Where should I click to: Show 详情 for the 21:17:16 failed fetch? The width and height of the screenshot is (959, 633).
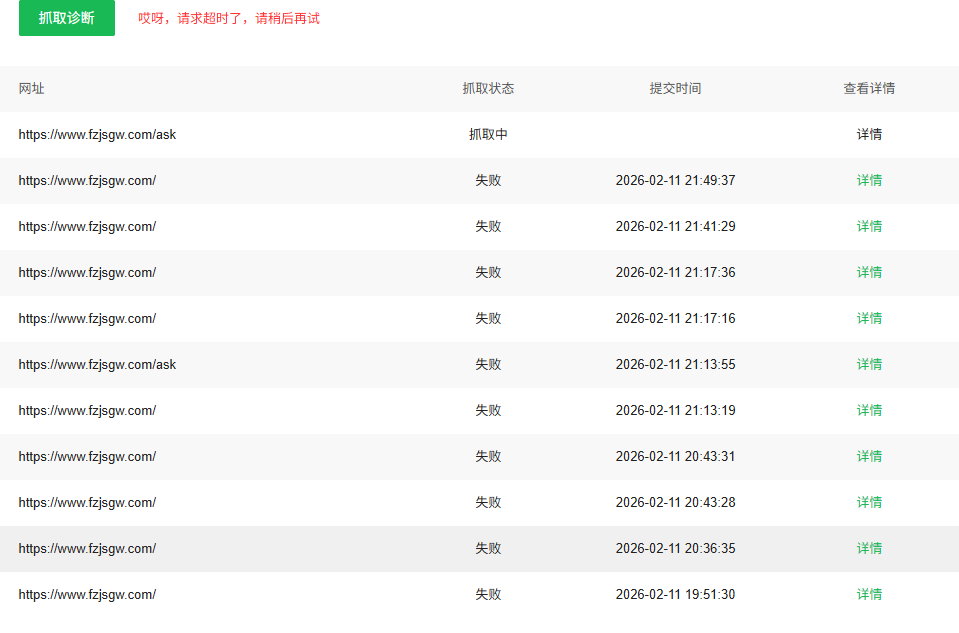[x=869, y=319]
